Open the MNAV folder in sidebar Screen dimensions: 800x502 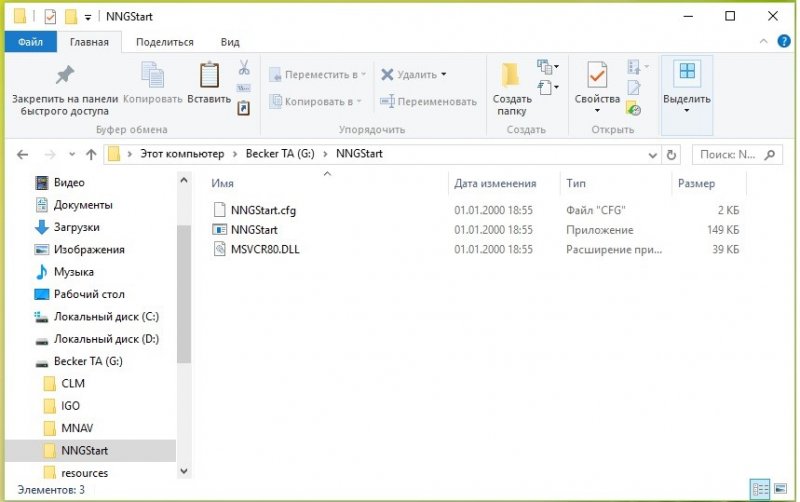(77, 428)
